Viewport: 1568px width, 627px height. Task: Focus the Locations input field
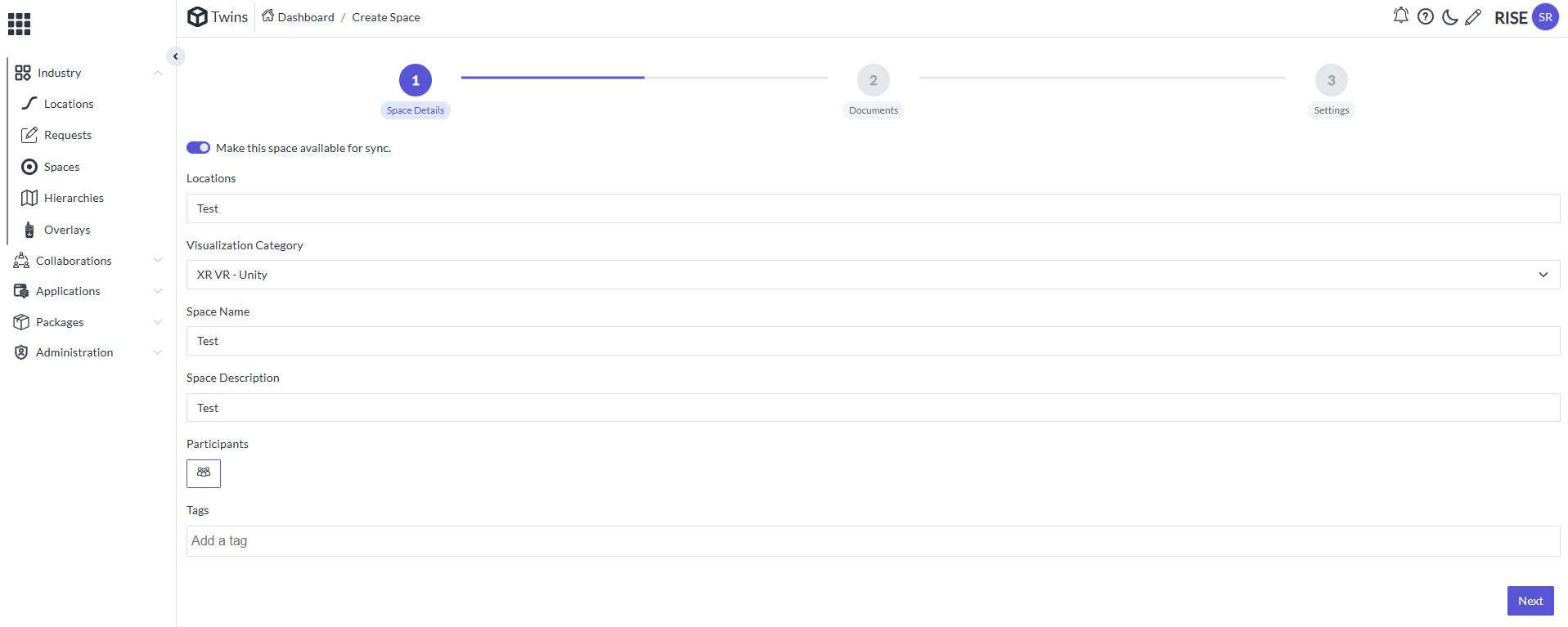[873, 208]
